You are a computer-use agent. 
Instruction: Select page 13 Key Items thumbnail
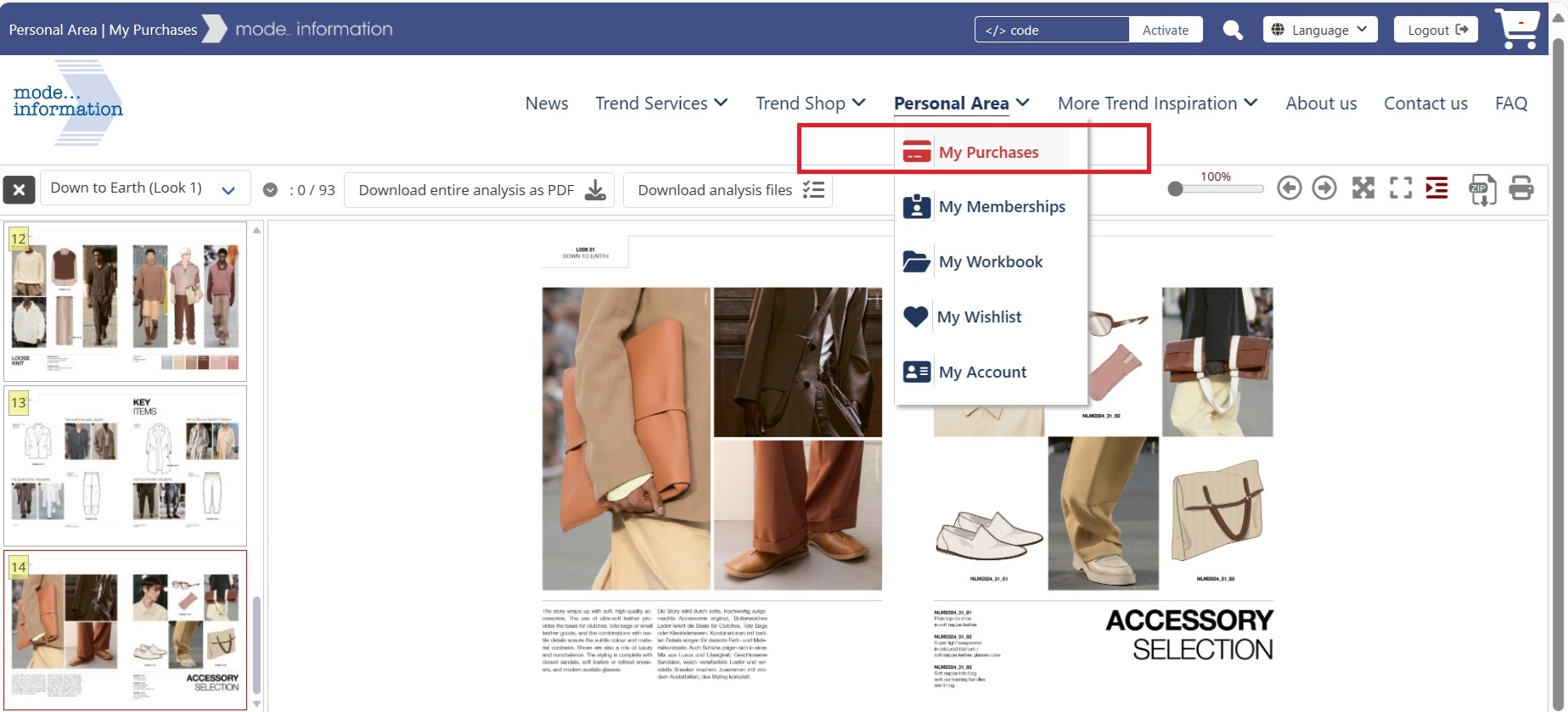[x=126, y=466]
